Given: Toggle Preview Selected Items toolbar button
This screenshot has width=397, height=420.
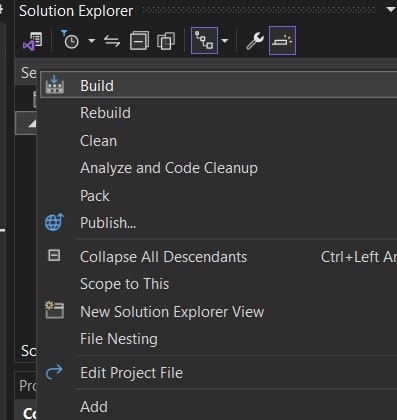Looking at the screenshot, I should pos(282,41).
